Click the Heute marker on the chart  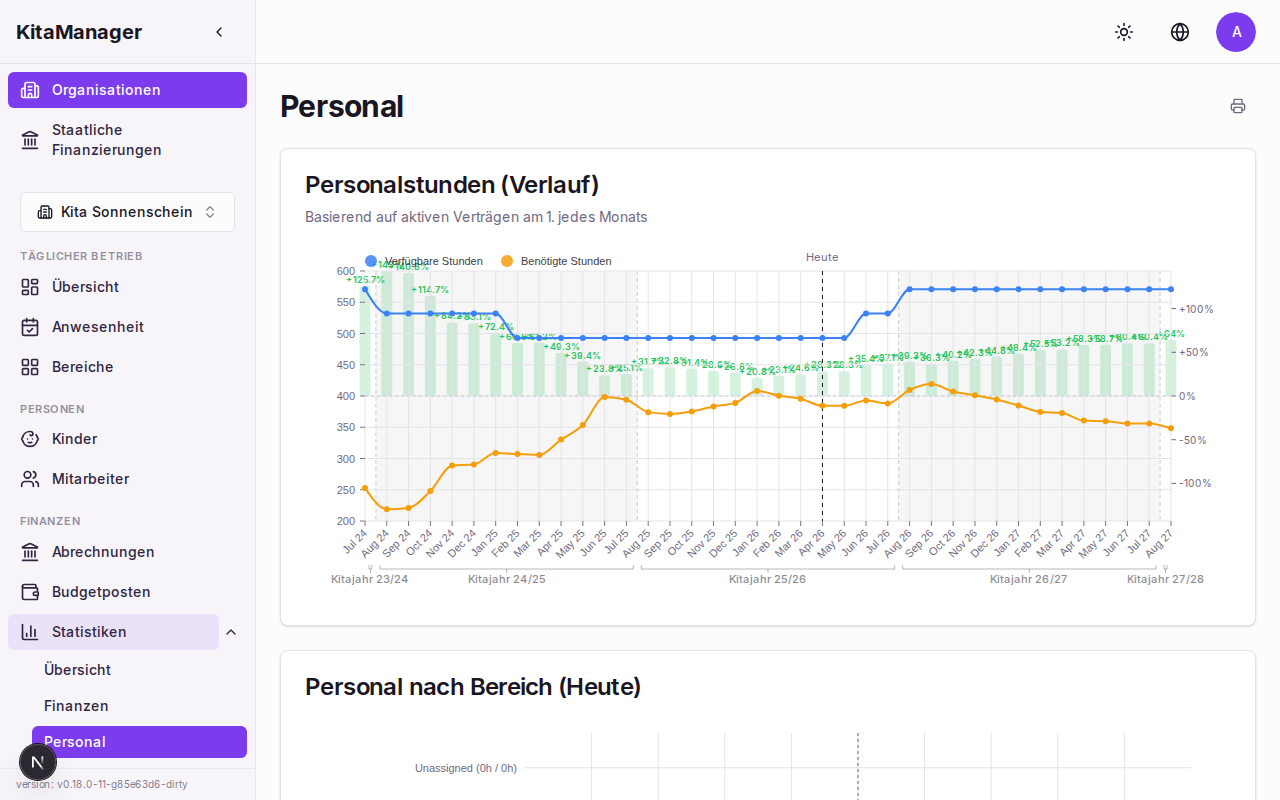(x=821, y=257)
